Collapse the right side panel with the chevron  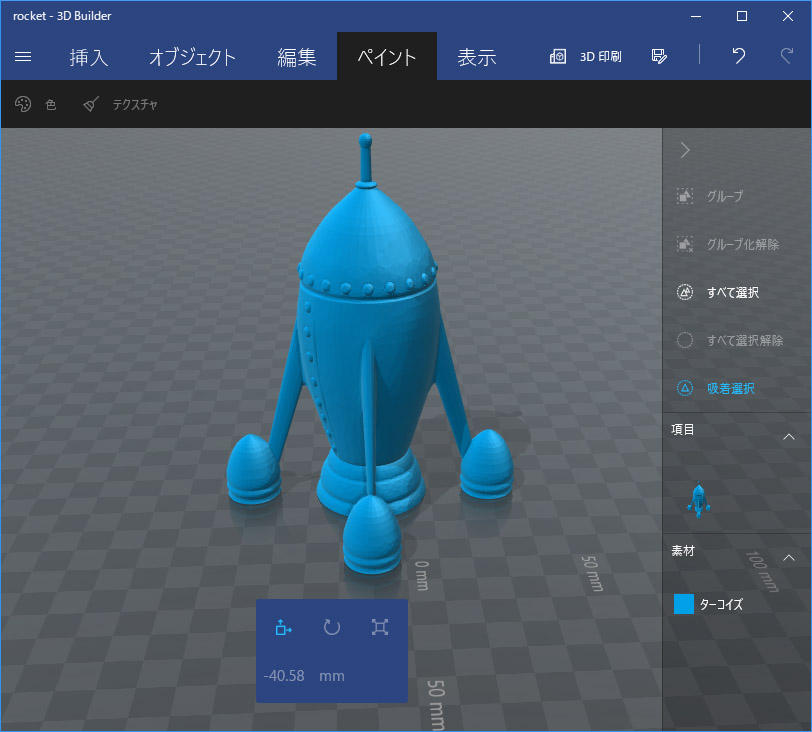[x=685, y=150]
